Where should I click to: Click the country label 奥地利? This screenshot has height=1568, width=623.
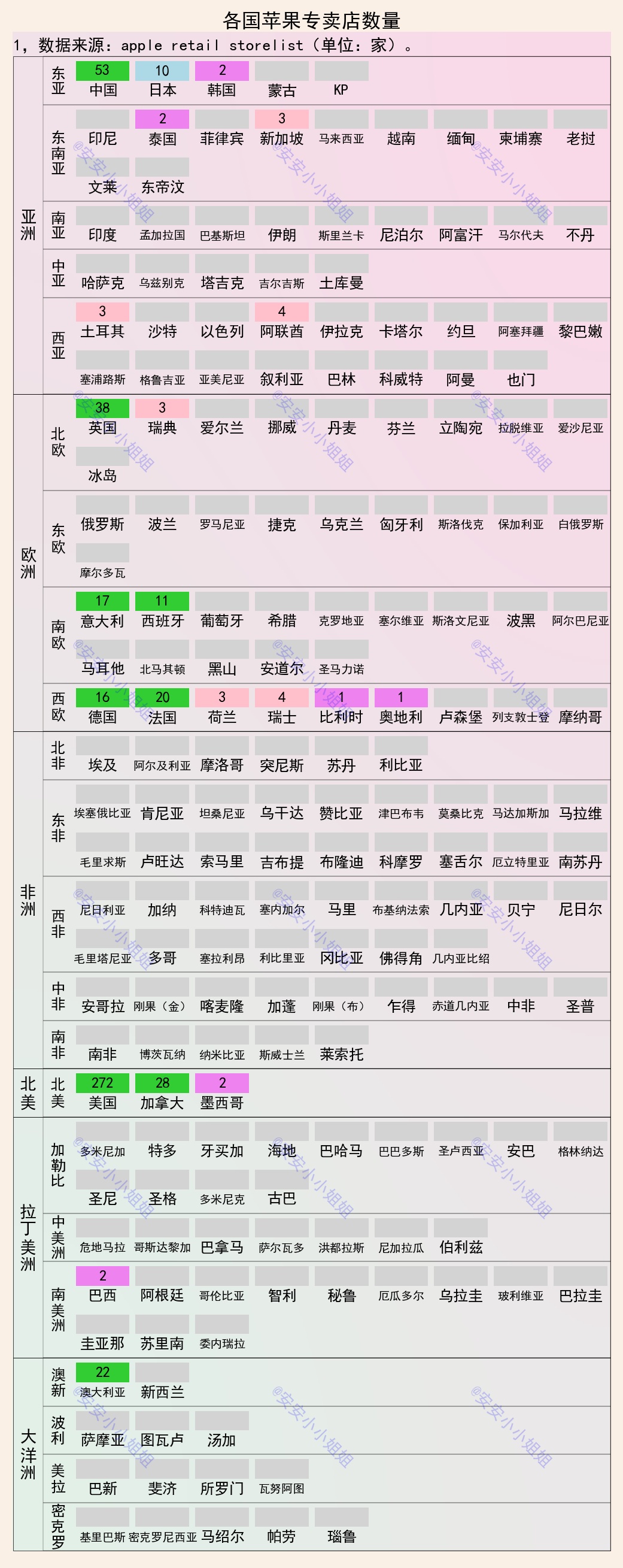click(x=401, y=717)
